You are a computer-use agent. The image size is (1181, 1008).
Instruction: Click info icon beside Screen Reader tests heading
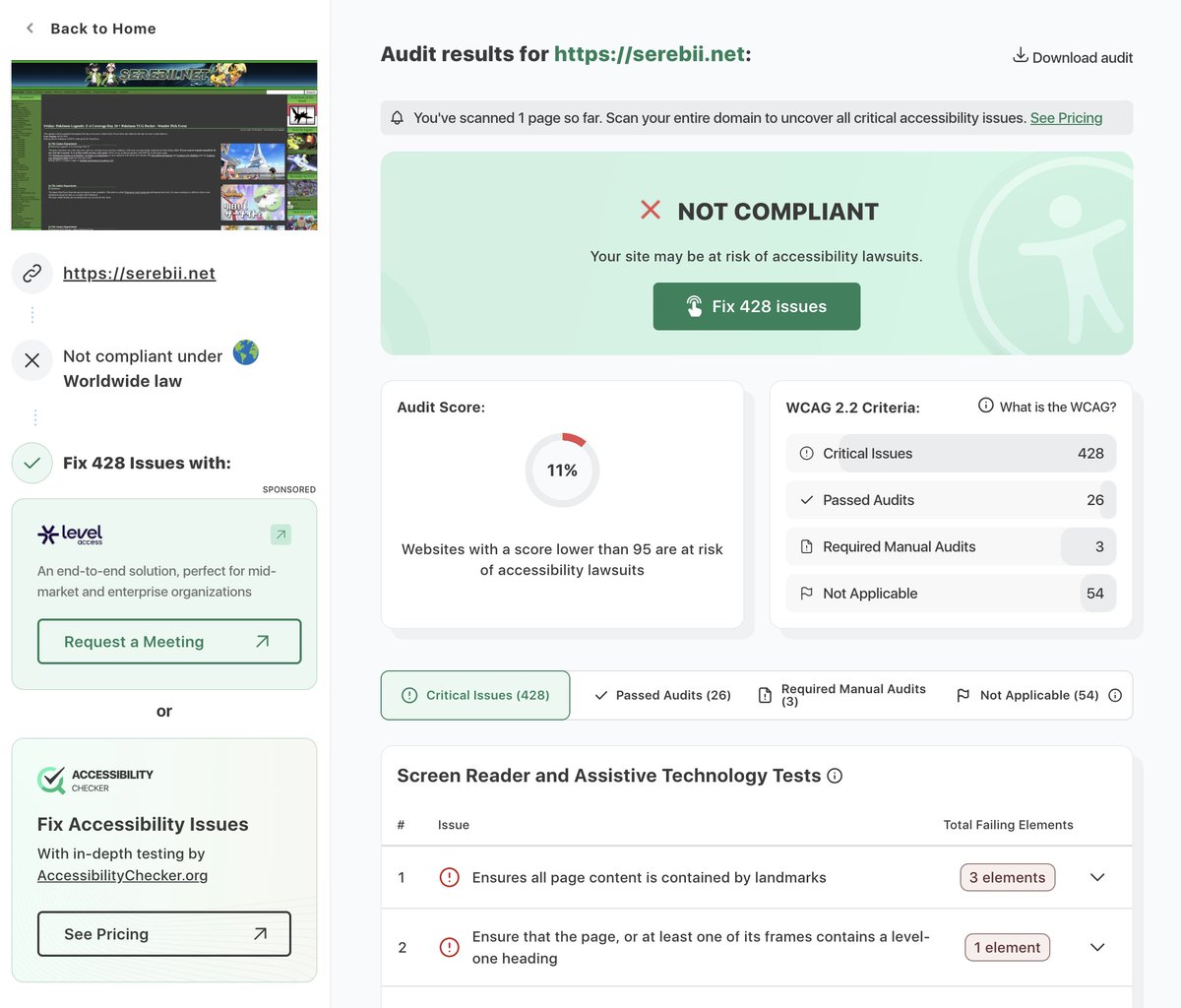click(835, 776)
